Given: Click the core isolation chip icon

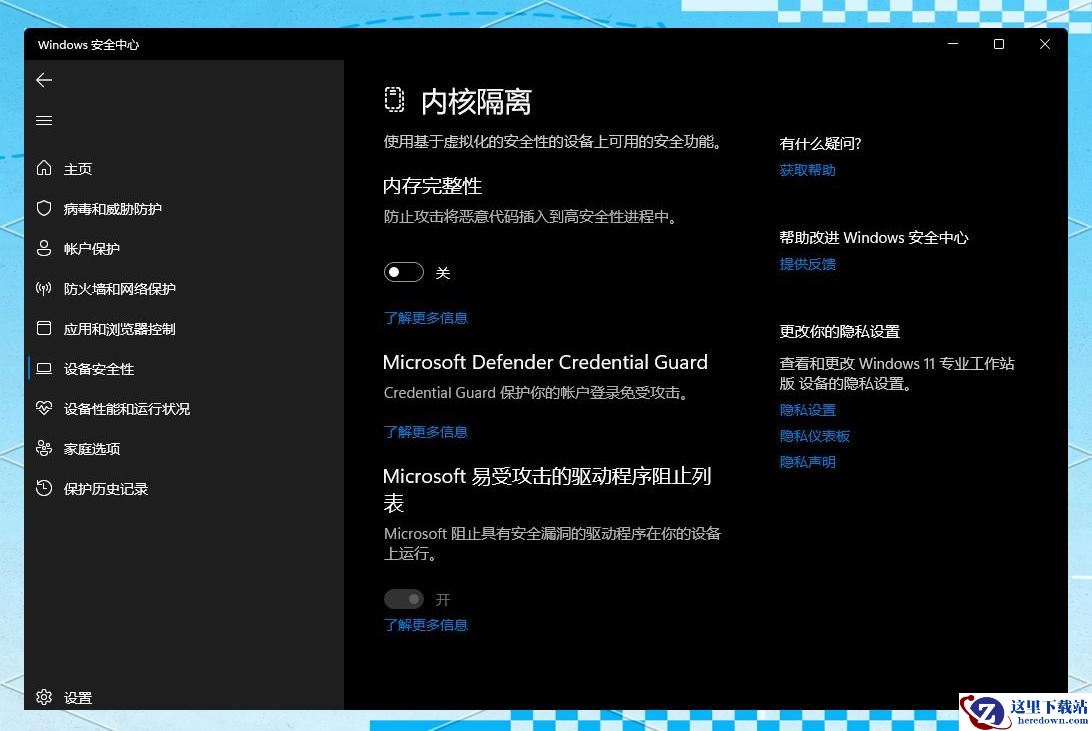Looking at the screenshot, I should pos(394,100).
